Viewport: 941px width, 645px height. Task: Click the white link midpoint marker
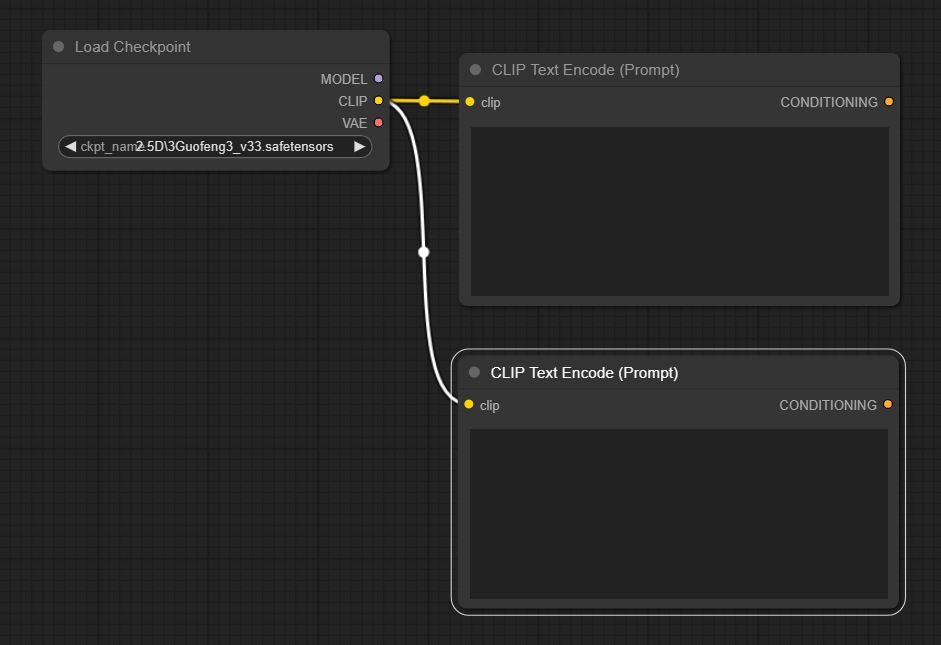point(424,252)
